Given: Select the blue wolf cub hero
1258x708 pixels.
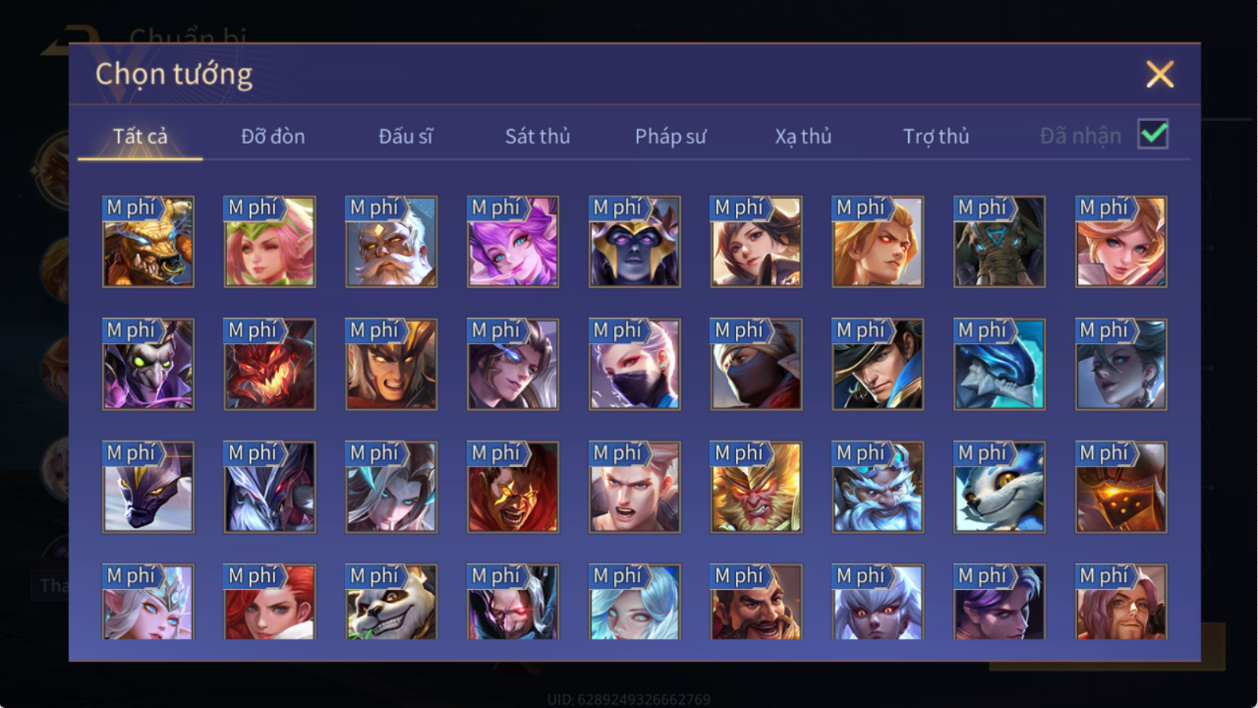Looking at the screenshot, I should click(x=999, y=487).
